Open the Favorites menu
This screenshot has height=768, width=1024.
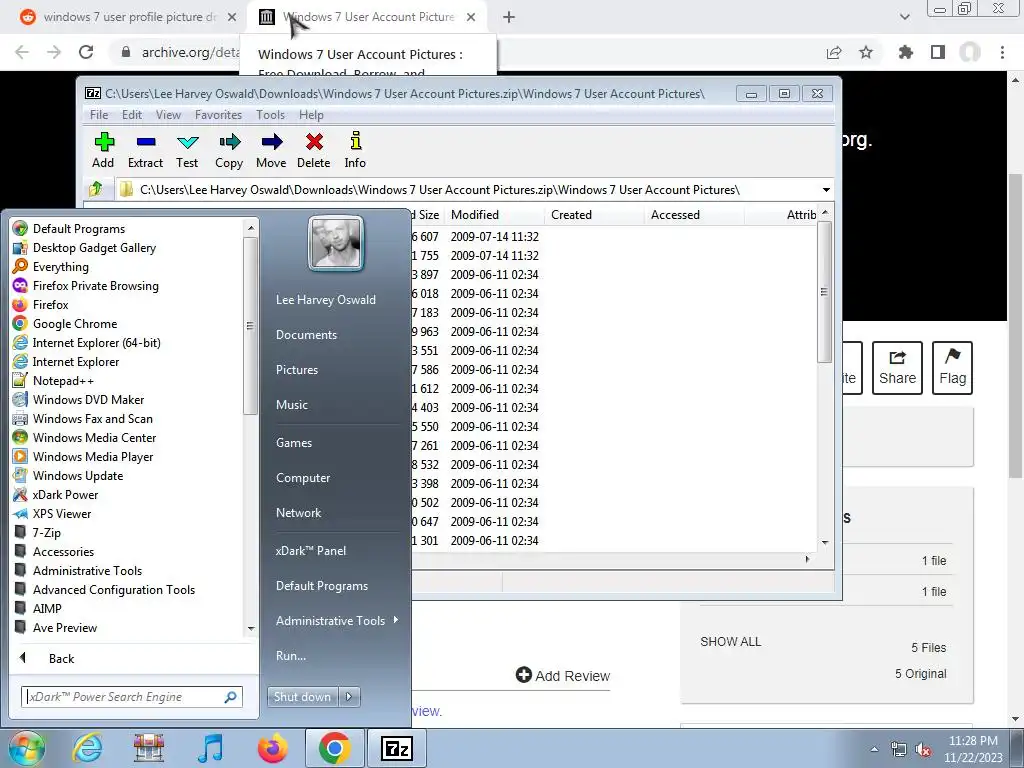(218, 114)
